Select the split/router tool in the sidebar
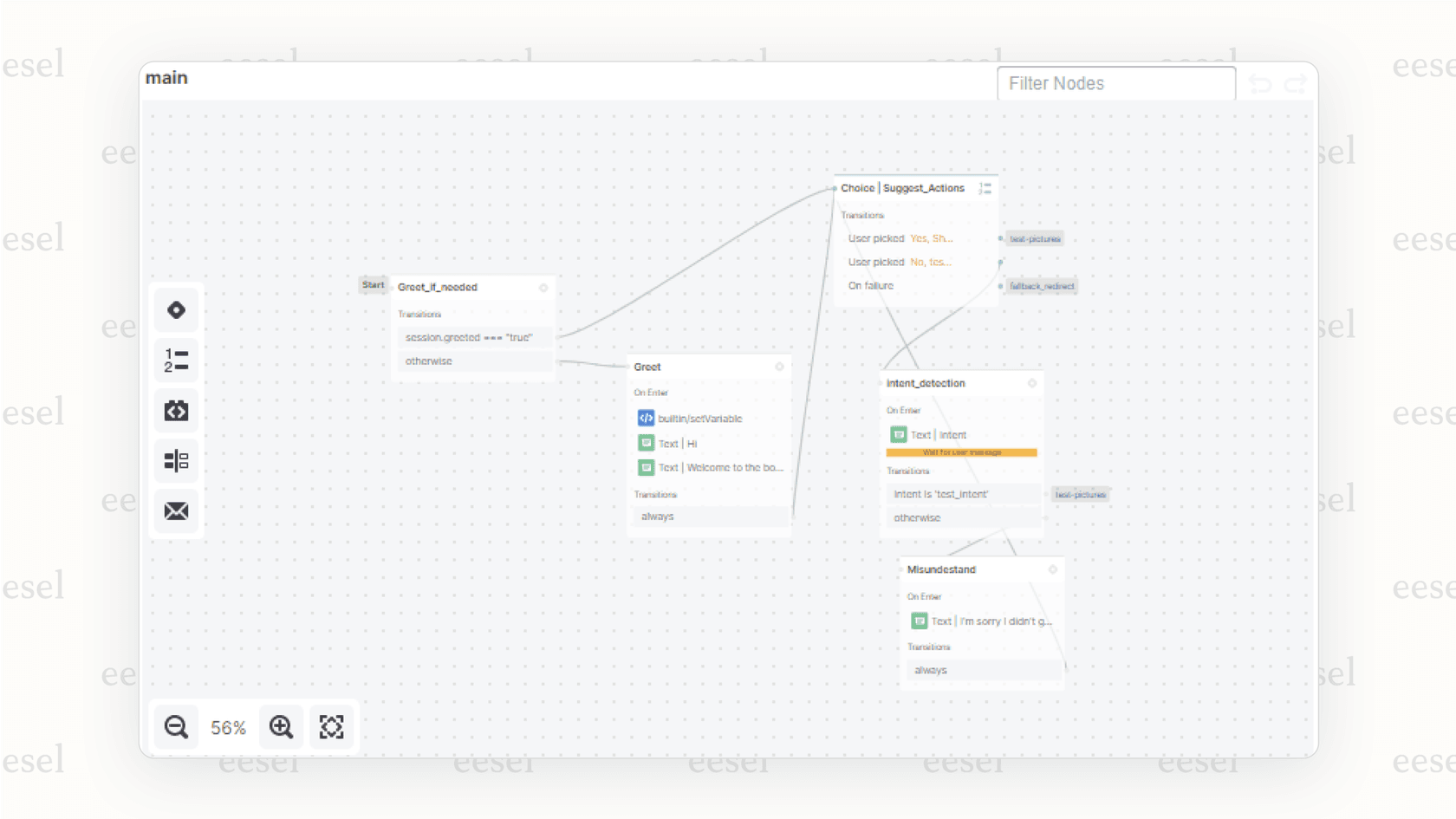Viewport: 1456px width, 819px height. pos(176,460)
